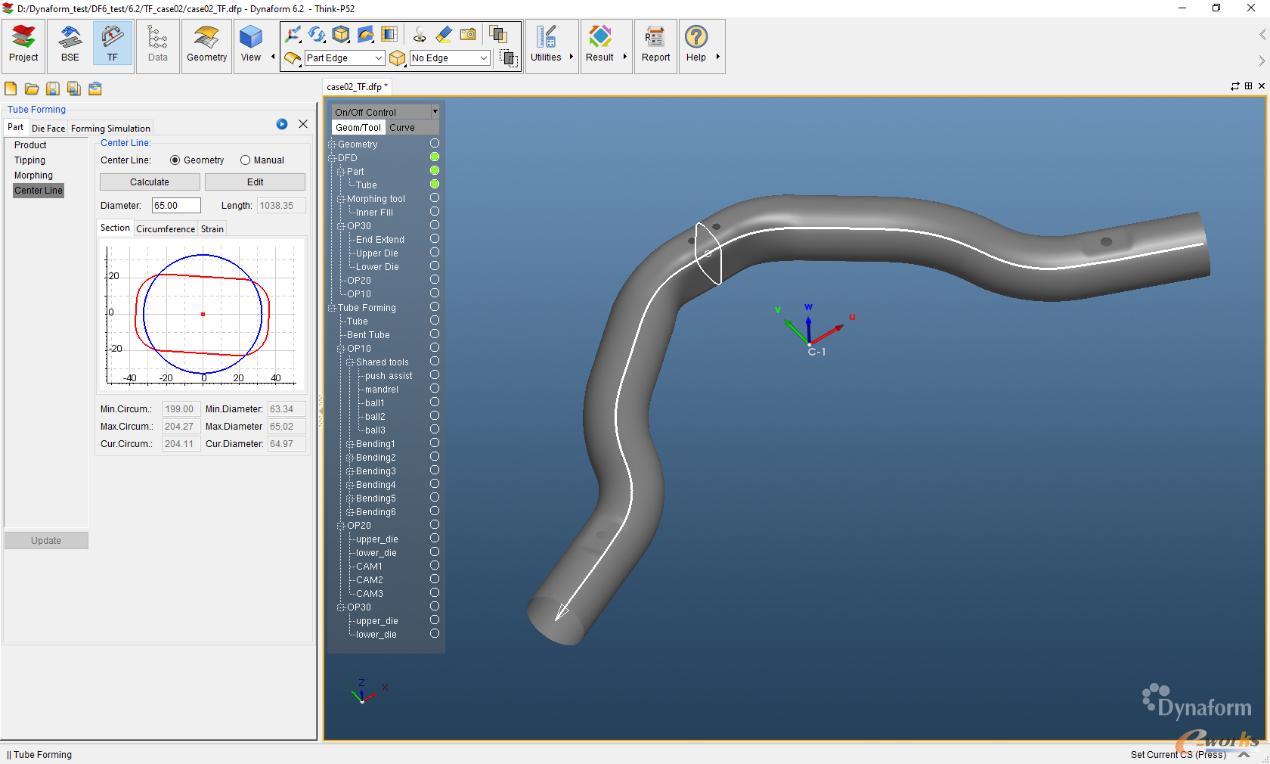
Task: Click the blue section-cut display icon
Action: tap(389, 34)
